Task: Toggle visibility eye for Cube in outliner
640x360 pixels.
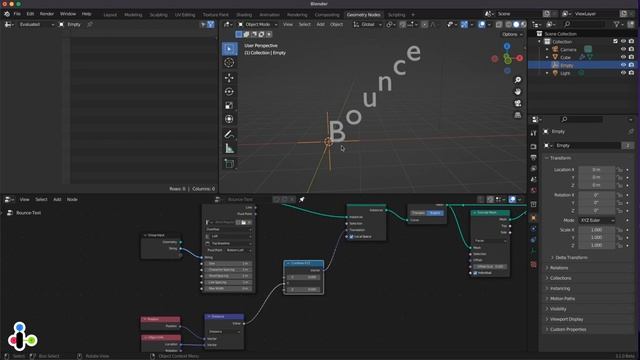Action: [x=623, y=57]
